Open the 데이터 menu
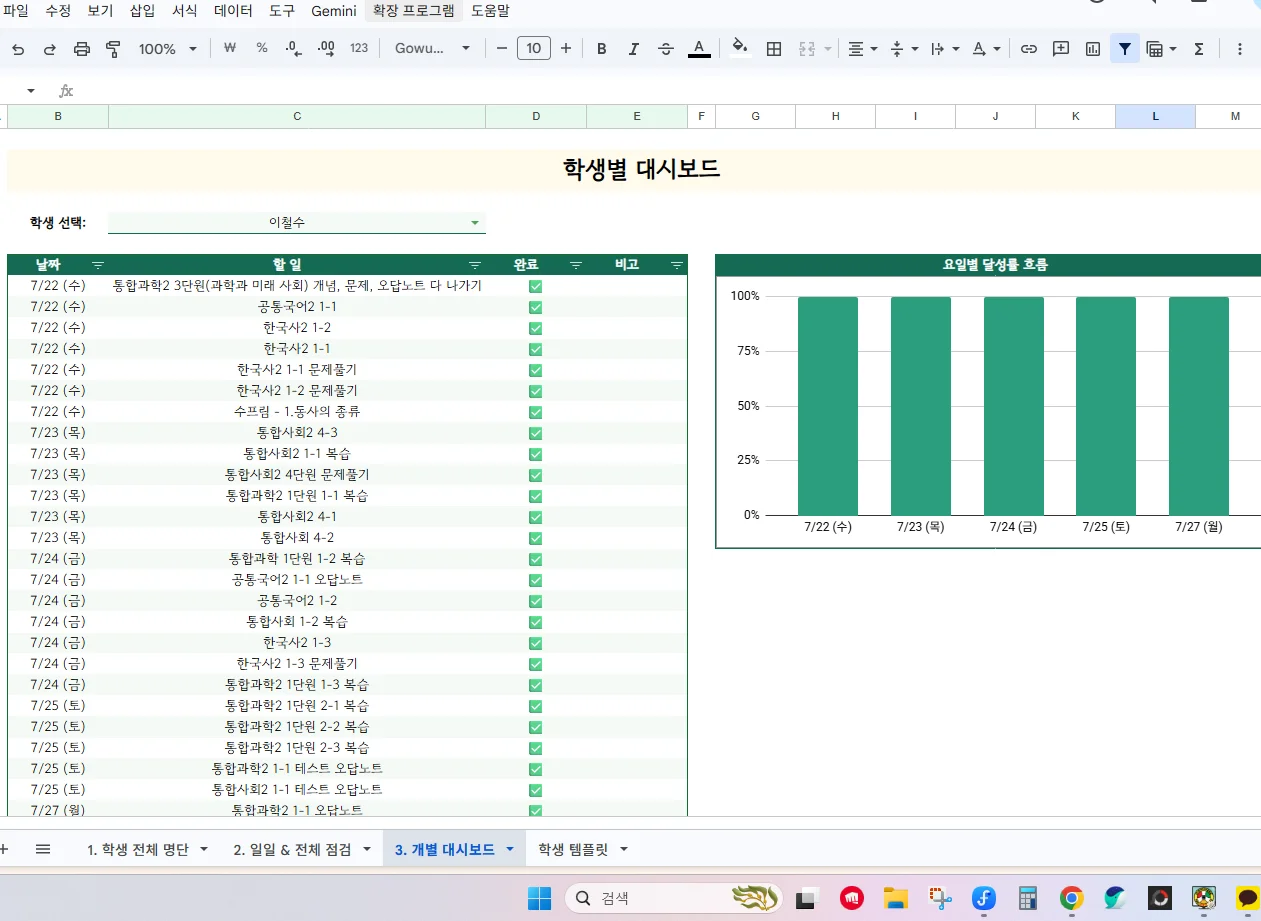Image resolution: width=1261 pixels, height=921 pixels. (x=233, y=11)
